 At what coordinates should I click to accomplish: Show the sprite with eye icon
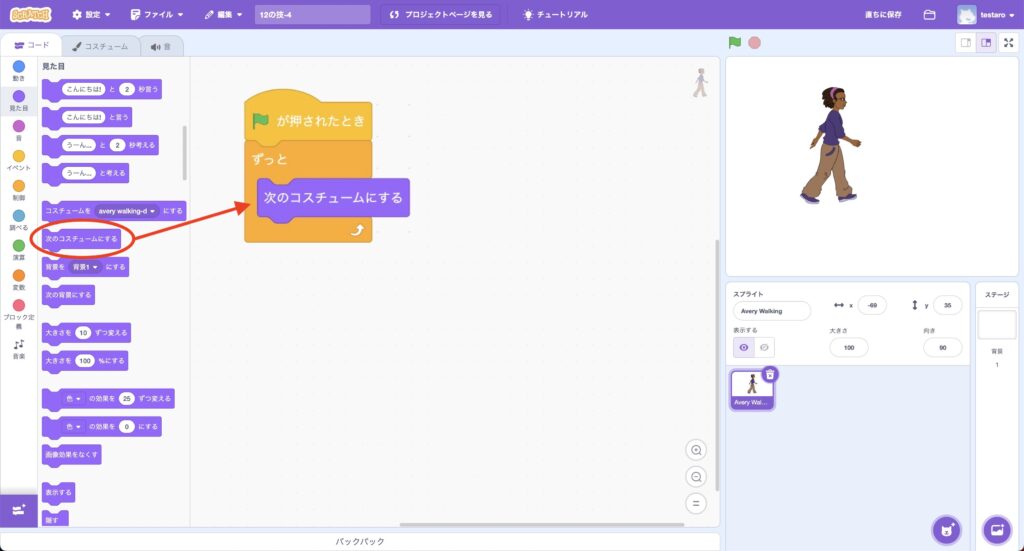coord(744,347)
